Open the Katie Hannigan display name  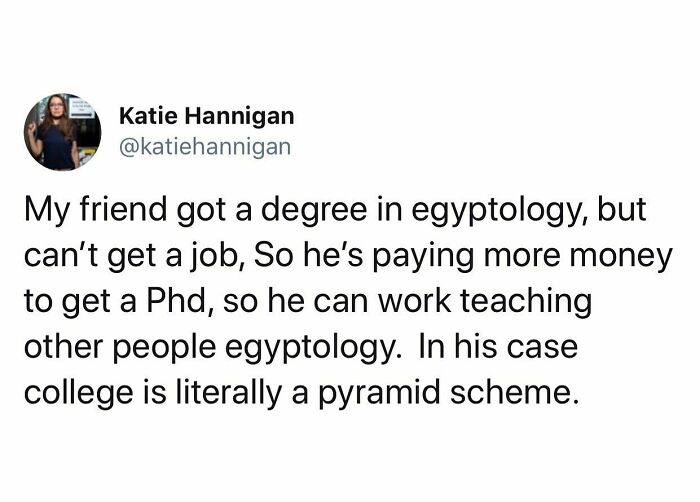[206, 117]
